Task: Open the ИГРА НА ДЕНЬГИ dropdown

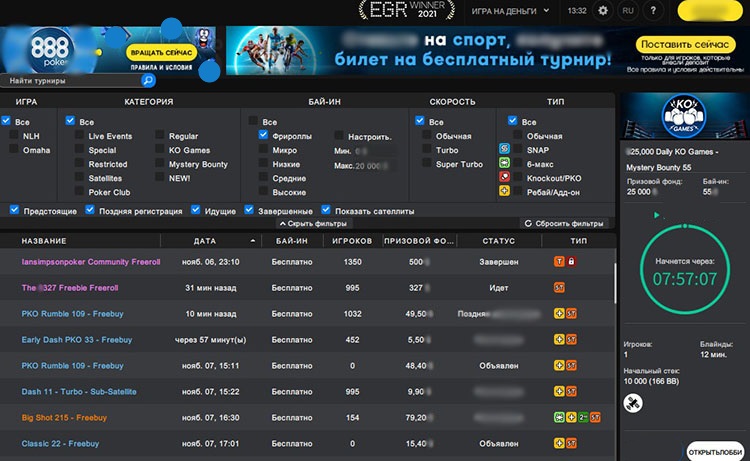Action: coord(510,11)
